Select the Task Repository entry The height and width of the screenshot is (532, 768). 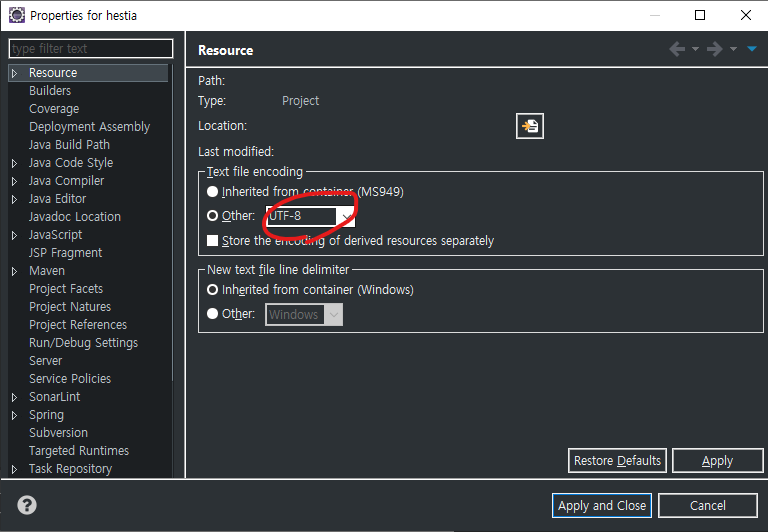click(x=70, y=469)
